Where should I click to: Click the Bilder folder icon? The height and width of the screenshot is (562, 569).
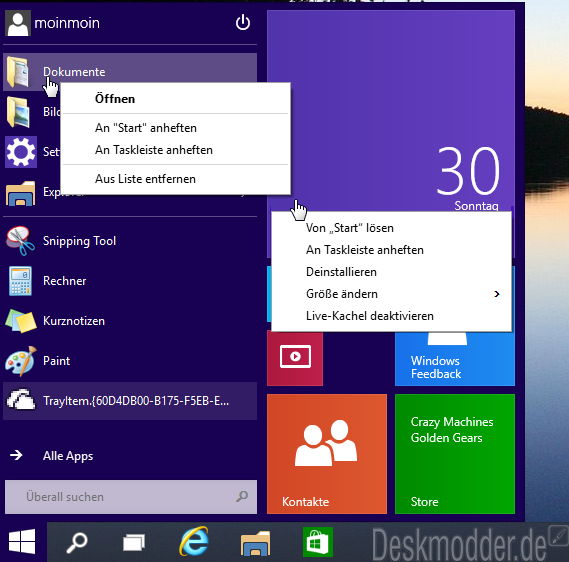click(x=18, y=112)
